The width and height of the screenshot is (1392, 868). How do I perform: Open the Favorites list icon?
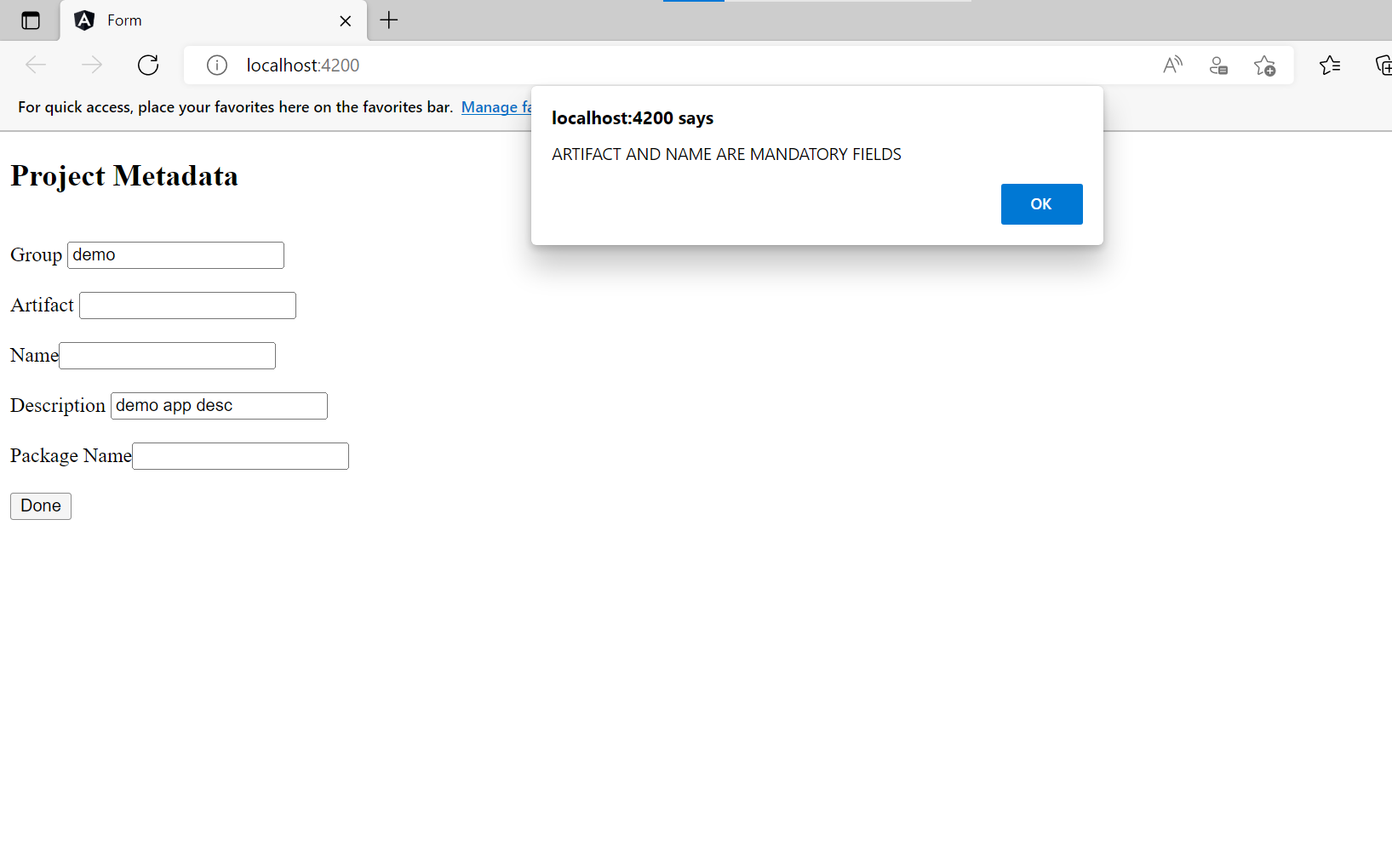(x=1330, y=65)
